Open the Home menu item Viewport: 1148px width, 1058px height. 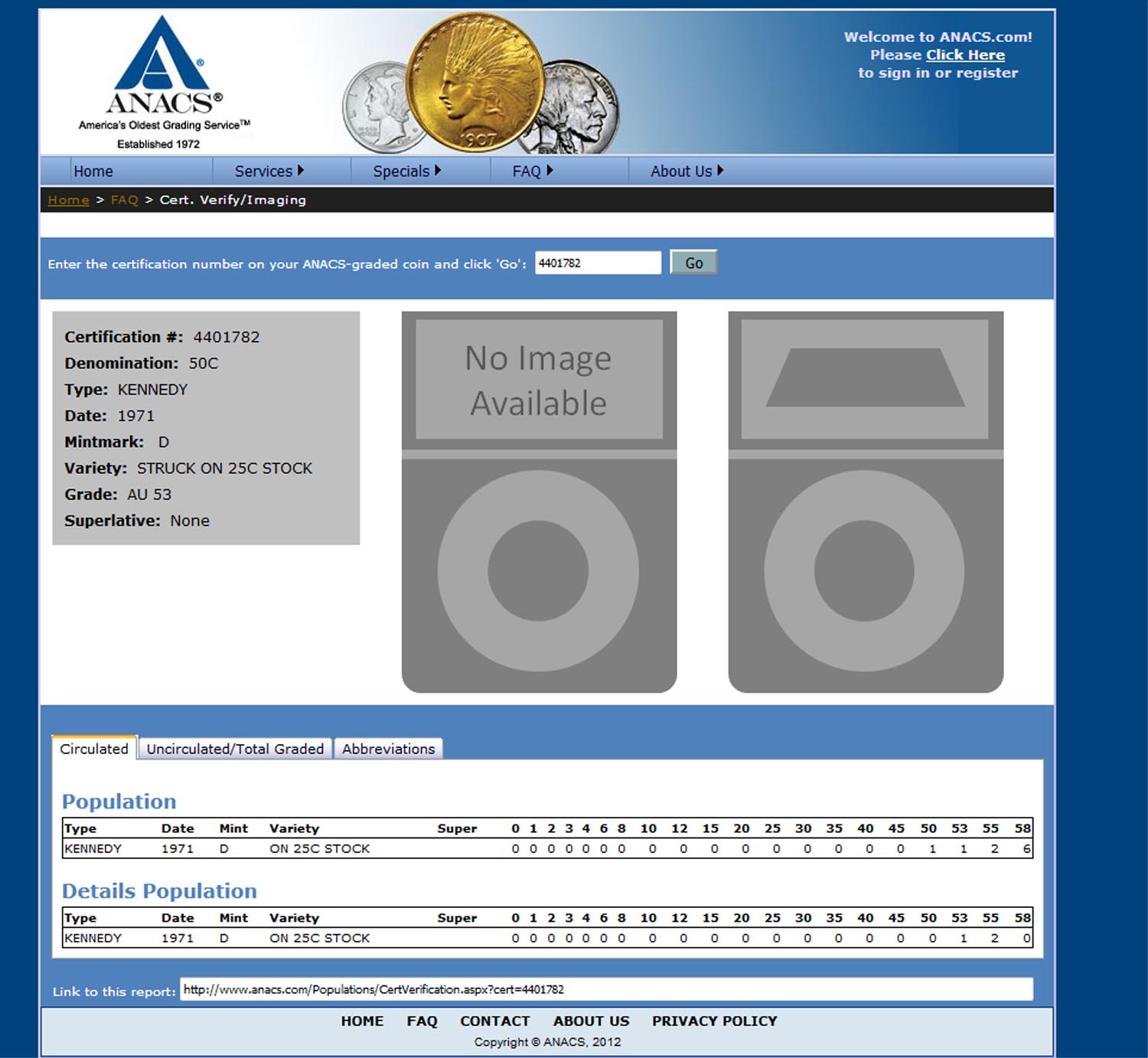click(x=93, y=171)
